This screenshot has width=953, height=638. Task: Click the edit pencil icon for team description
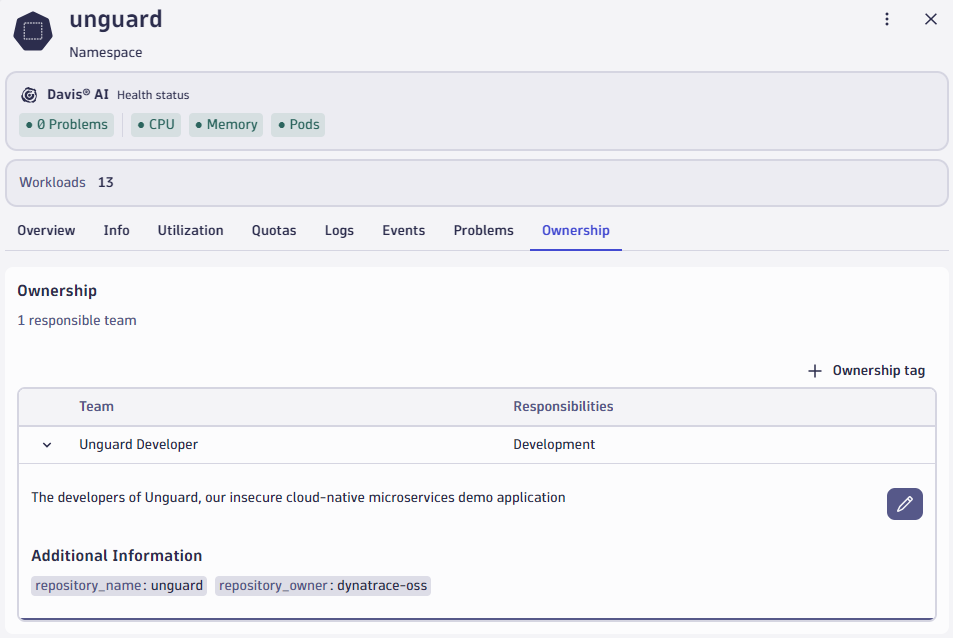pos(904,504)
